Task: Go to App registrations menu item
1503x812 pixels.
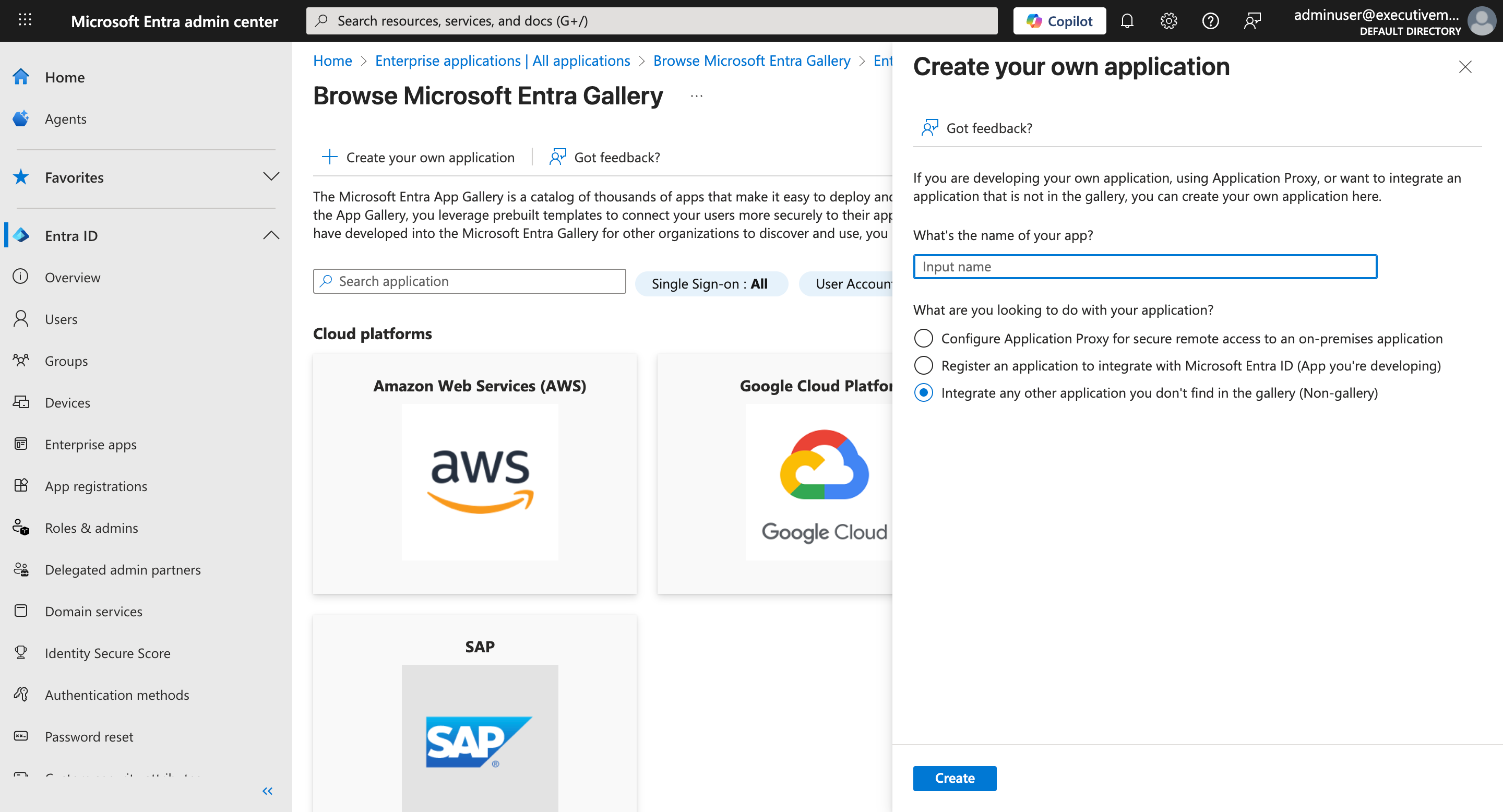Action: pos(96,486)
